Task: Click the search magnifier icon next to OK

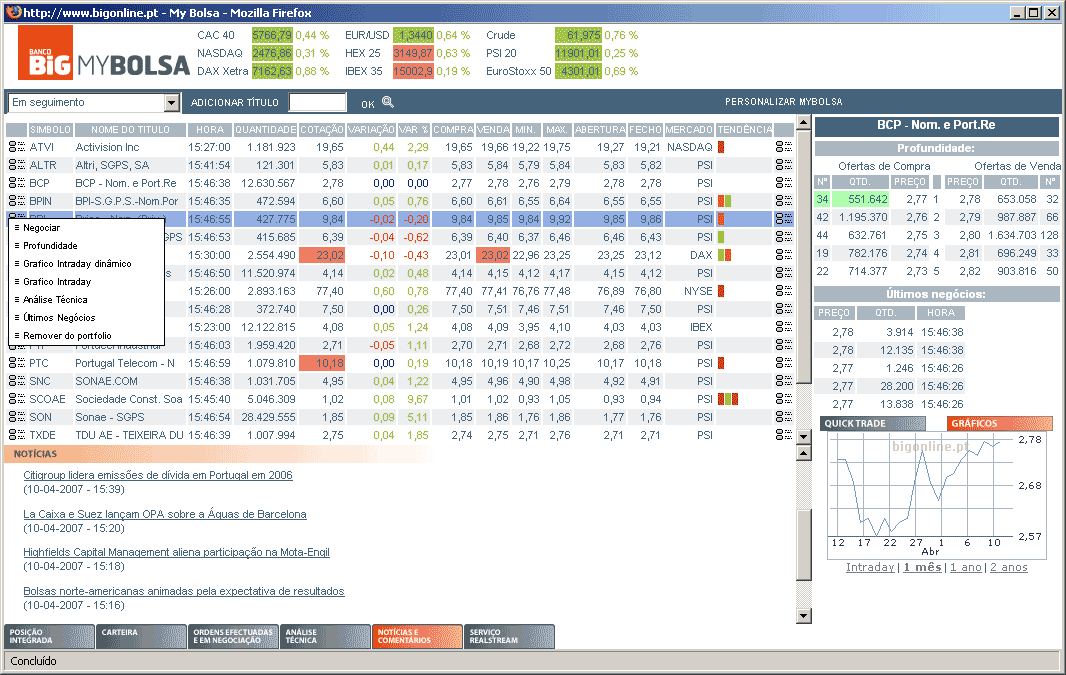Action: (388, 102)
